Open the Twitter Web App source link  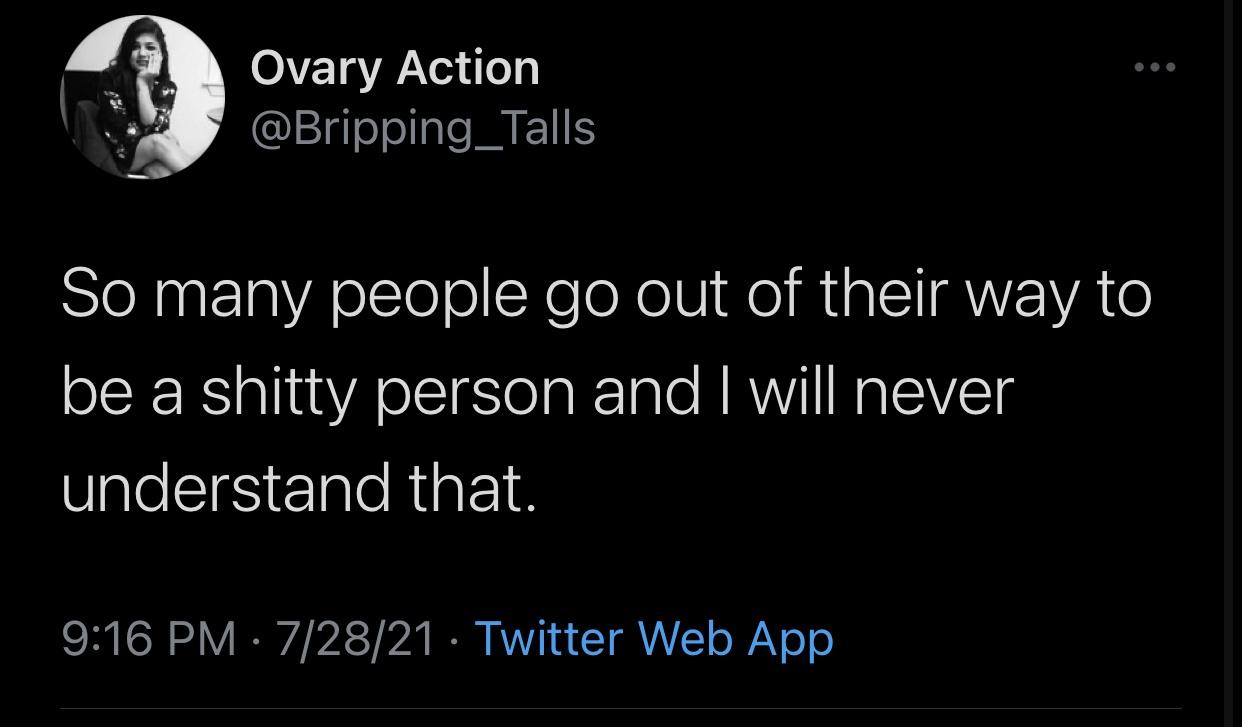(x=653, y=638)
